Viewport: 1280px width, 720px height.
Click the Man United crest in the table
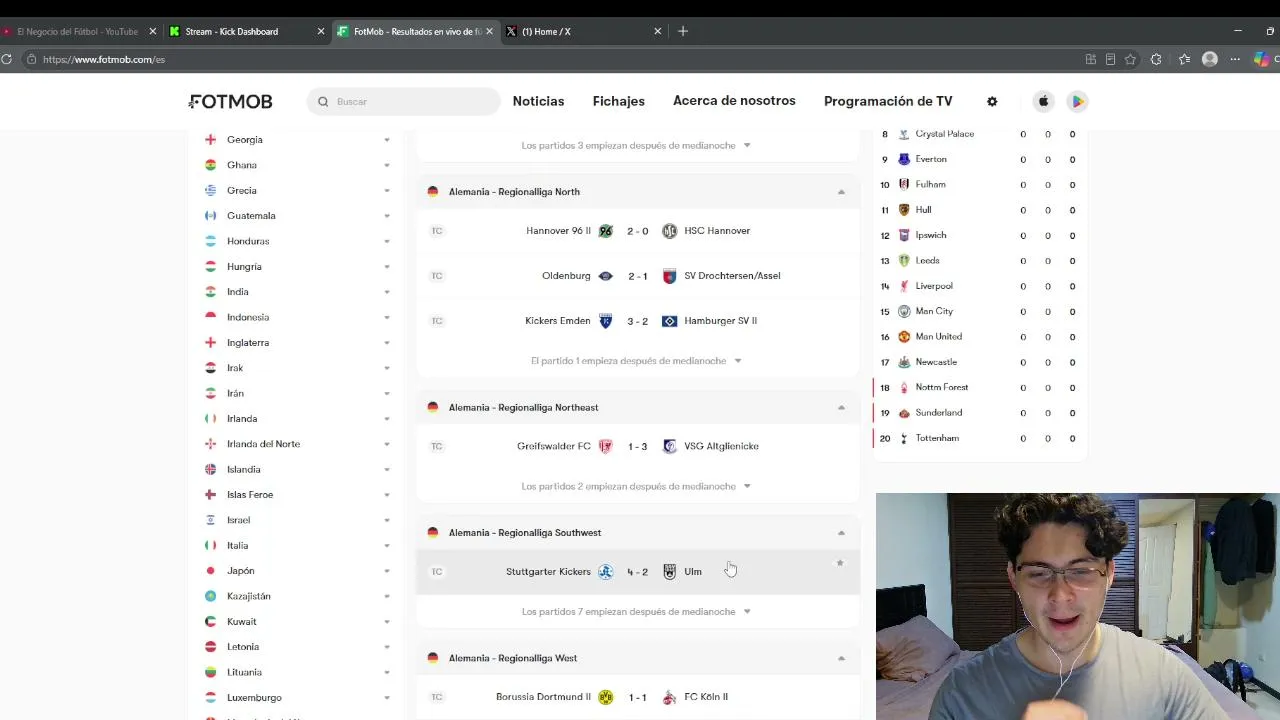904,337
